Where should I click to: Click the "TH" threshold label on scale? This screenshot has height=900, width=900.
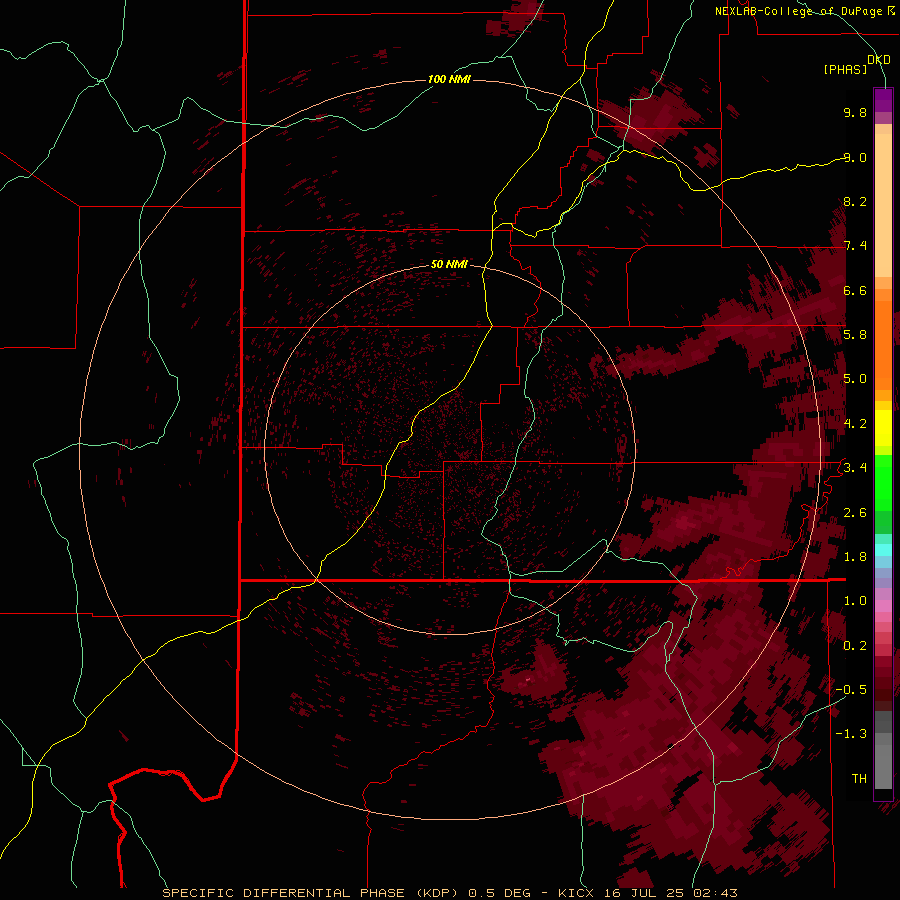coord(859,779)
